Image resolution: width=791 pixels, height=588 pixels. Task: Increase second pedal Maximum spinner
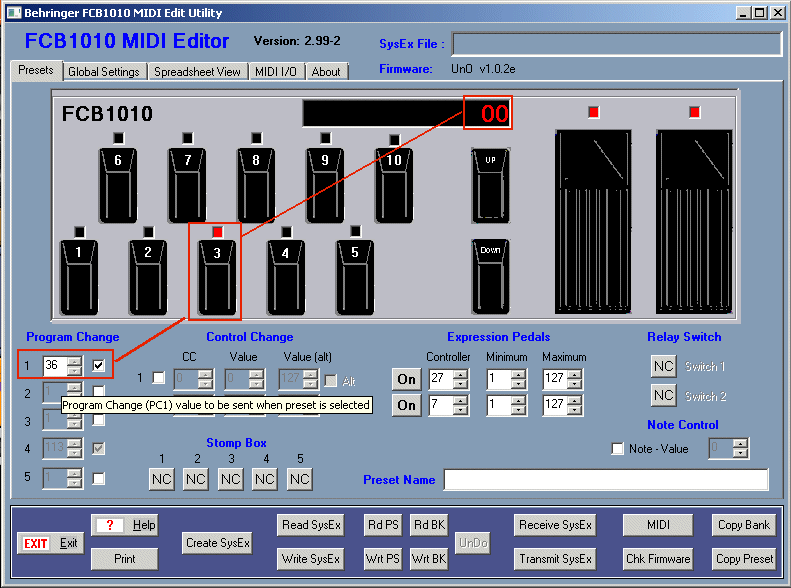tap(575, 400)
